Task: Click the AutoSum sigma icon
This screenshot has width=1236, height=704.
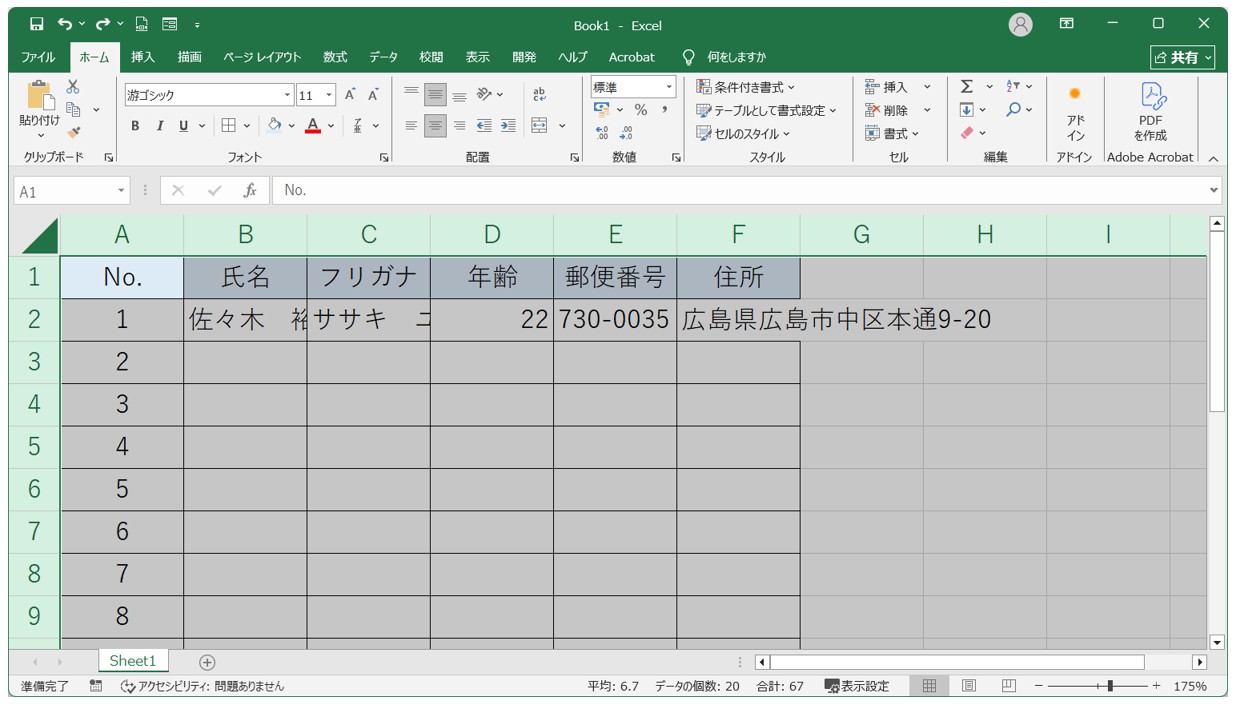Action: (966, 87)
